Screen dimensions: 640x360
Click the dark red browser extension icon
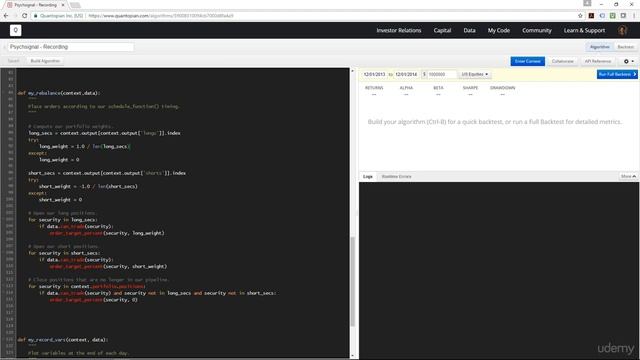(591, 16)
